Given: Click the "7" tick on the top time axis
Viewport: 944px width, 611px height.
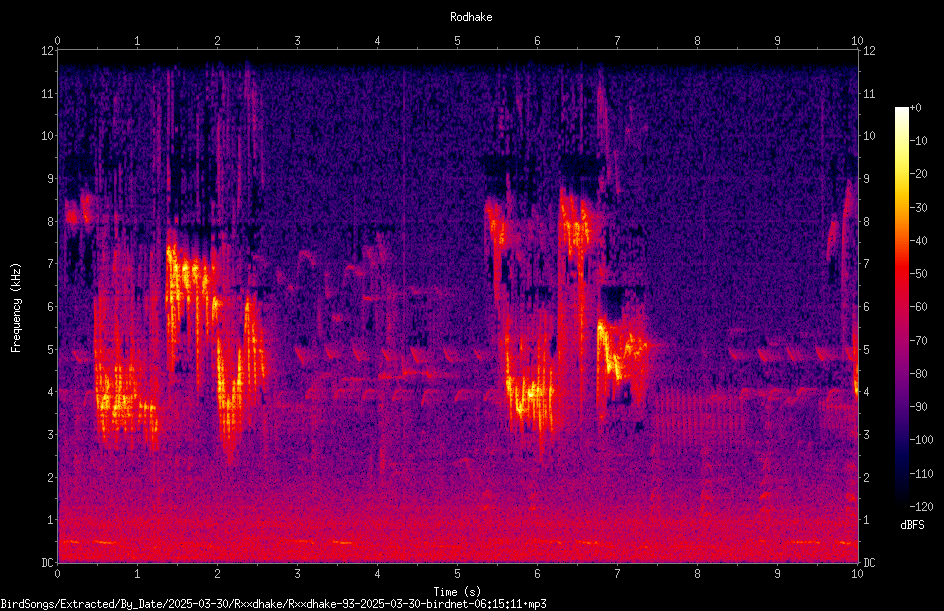Looking at the screenshot, I should [617, 41].
